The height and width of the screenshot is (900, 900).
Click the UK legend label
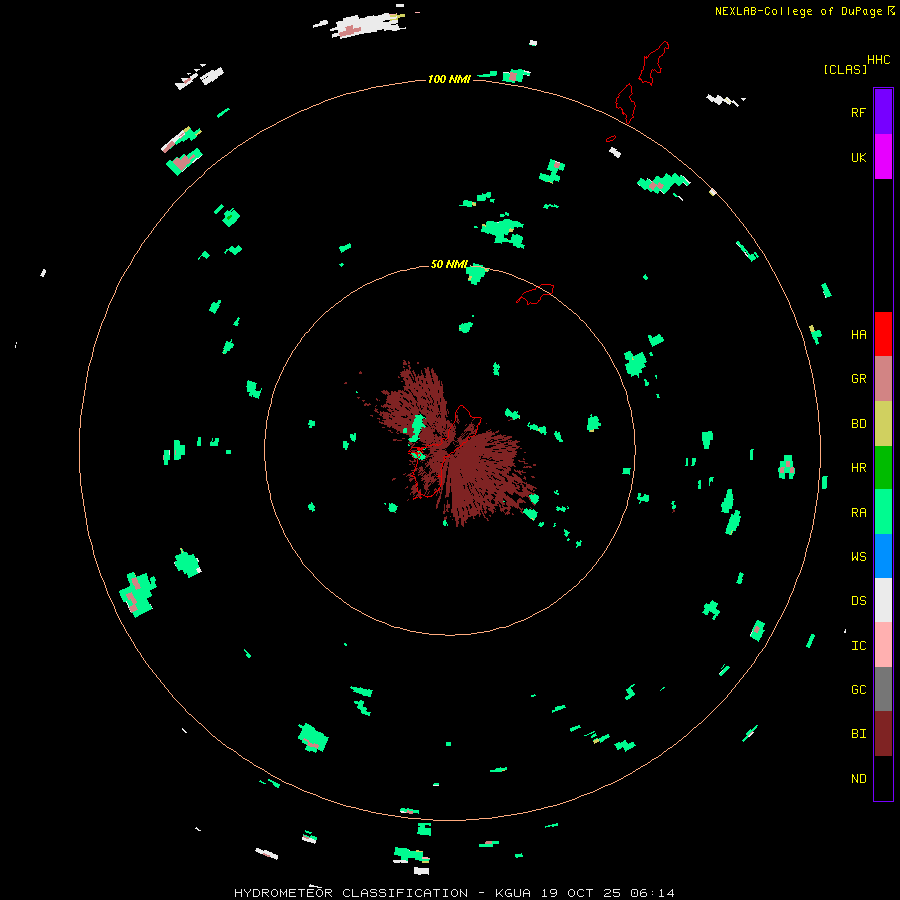coord(858,157)
